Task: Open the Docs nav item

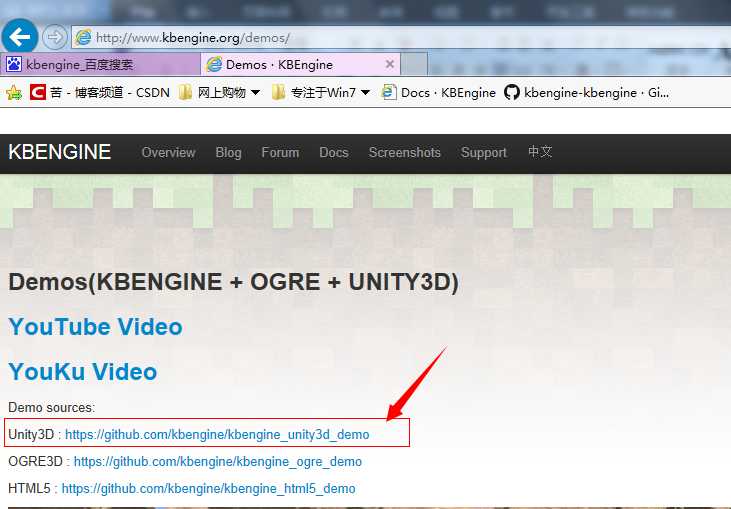Action: tap(334, 152)
